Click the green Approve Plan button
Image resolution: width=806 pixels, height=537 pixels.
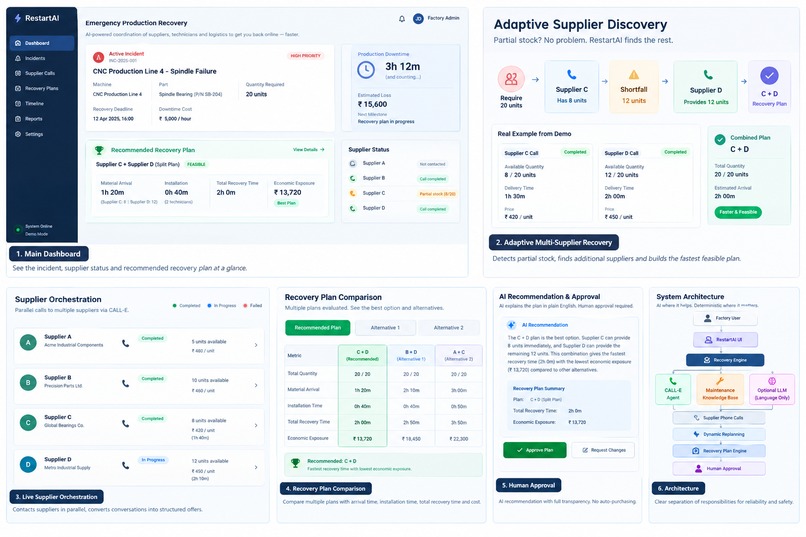tap(535, 450)
